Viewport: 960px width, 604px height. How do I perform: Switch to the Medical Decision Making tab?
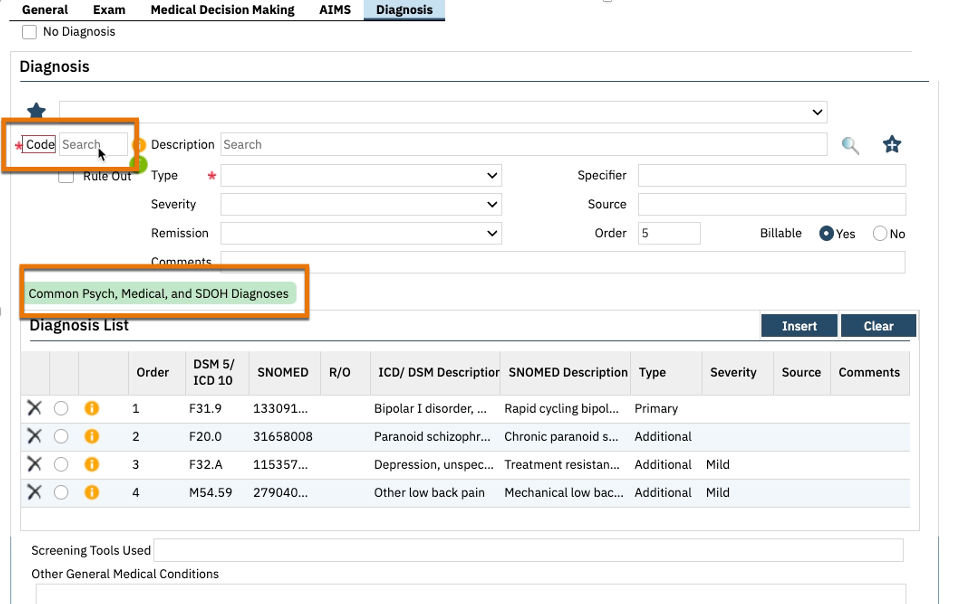222,10
